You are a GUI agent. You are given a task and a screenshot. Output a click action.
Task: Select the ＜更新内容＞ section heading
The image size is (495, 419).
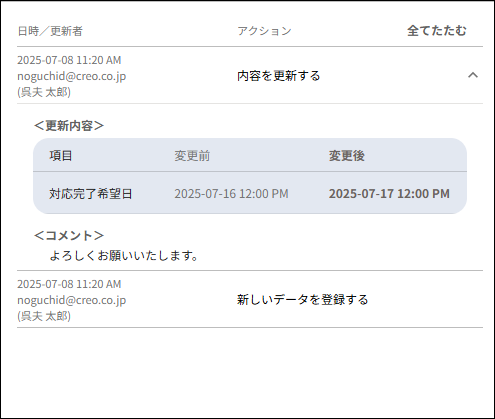(69, 126)
